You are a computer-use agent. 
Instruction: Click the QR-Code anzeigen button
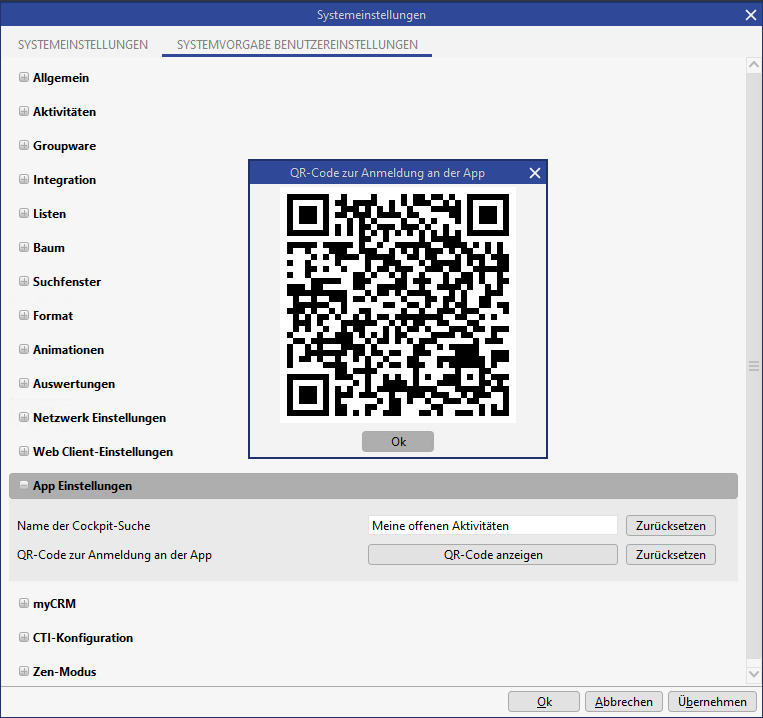click(x=492, y=555)
